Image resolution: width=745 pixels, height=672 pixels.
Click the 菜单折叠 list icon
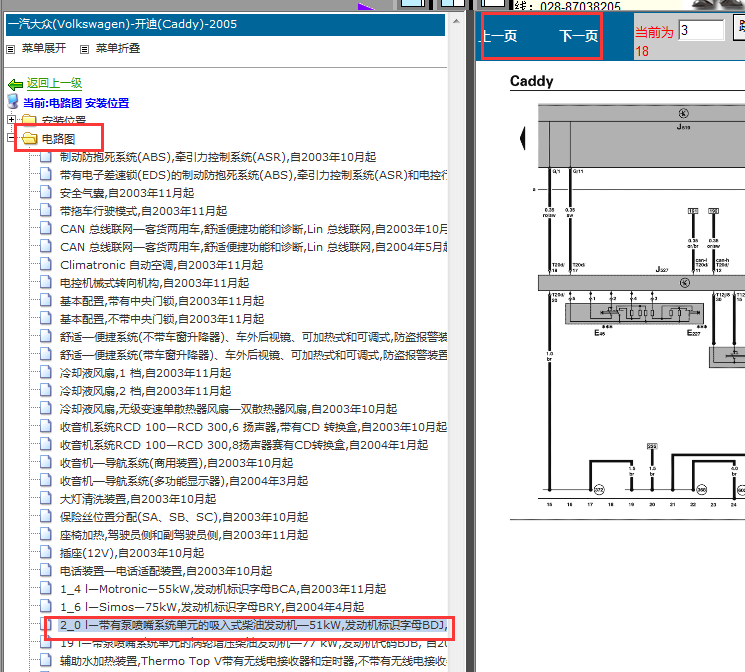85,49
